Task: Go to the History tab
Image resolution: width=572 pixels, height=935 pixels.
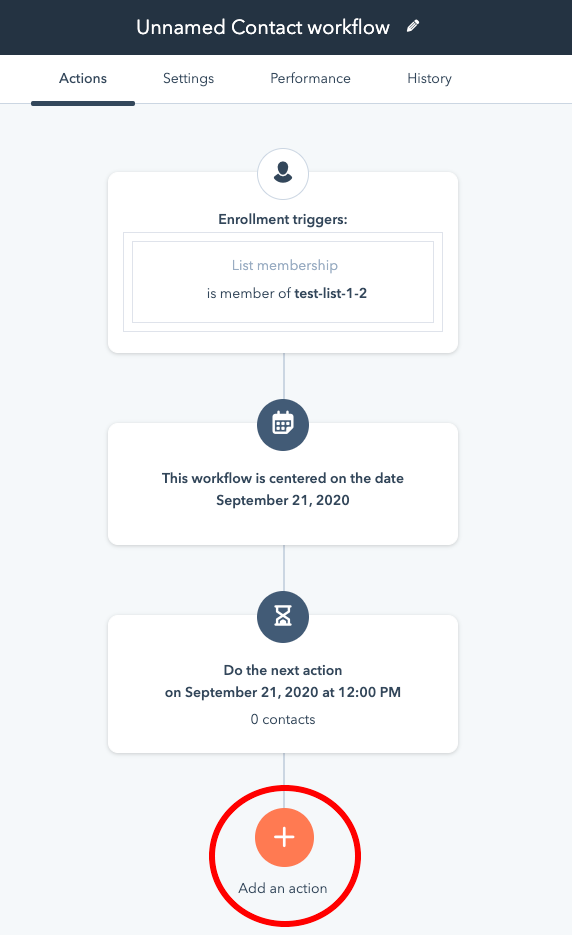Action: (x=429, y=79)
